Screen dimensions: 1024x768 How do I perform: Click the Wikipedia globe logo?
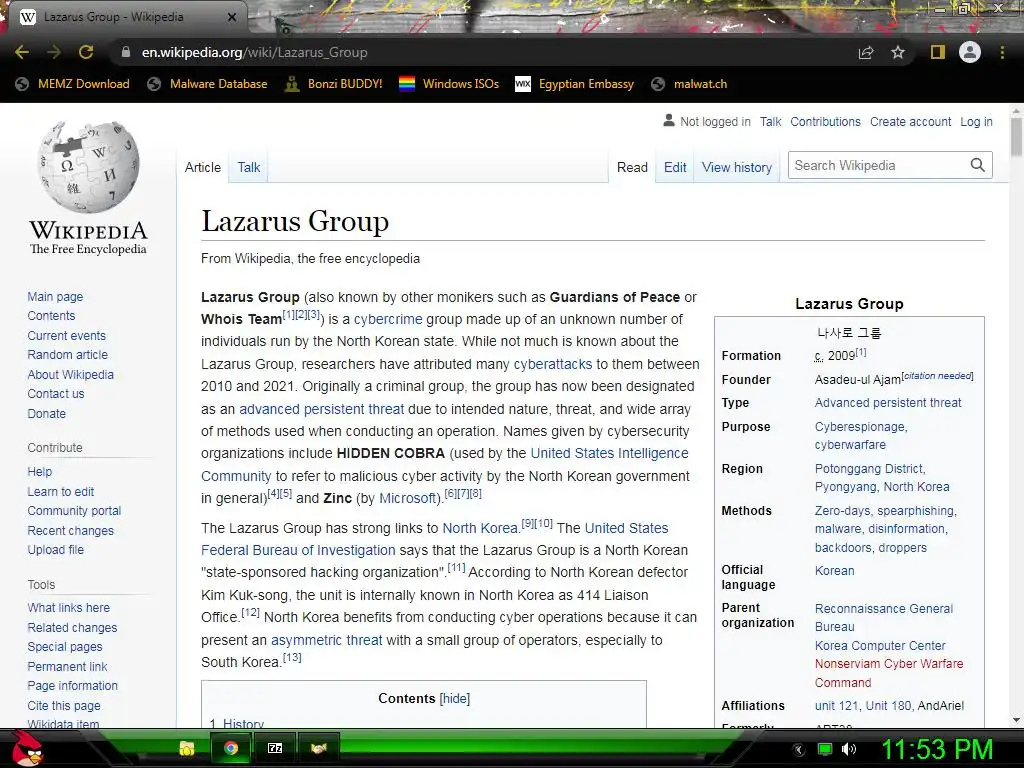click(x=88, y=167)
